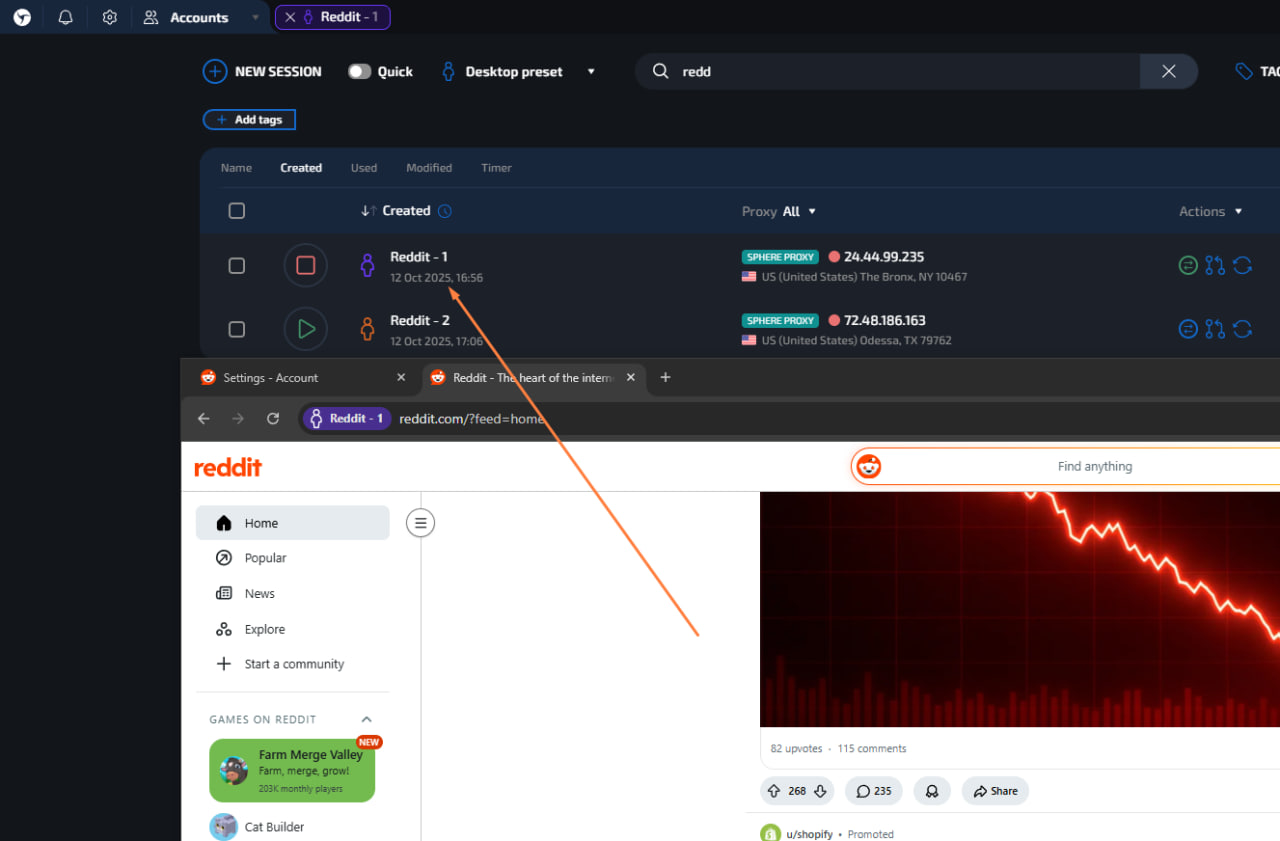Open the Actions dropdown in table header
Image resolution: width=1280 pixels, height=841 pixels.
click(1211, 211)
